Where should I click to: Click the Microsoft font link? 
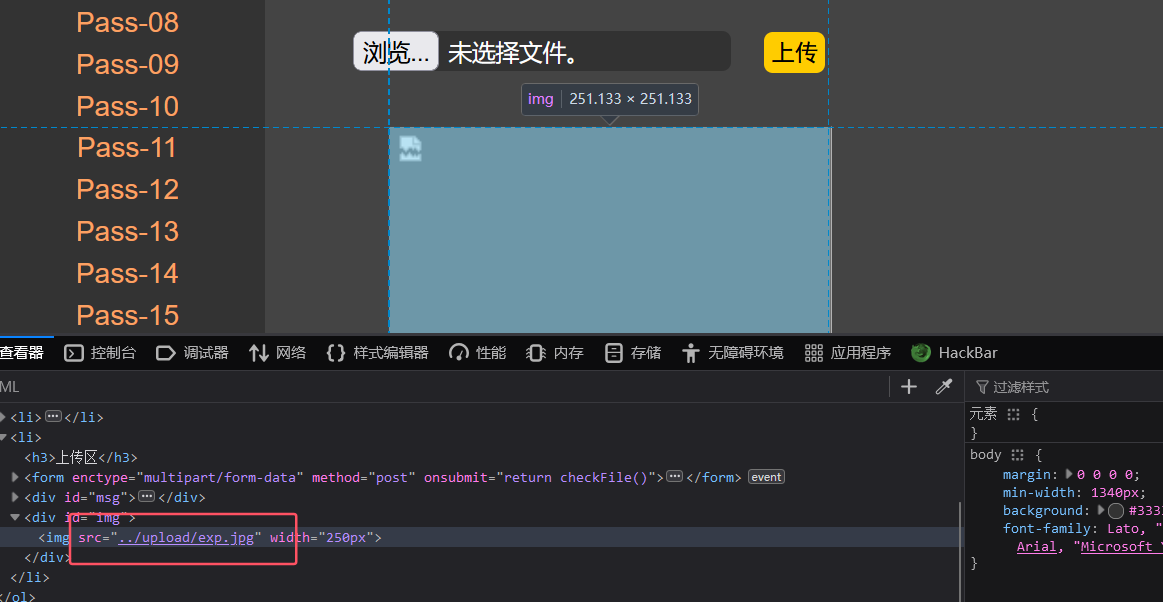click(1122, 546)
